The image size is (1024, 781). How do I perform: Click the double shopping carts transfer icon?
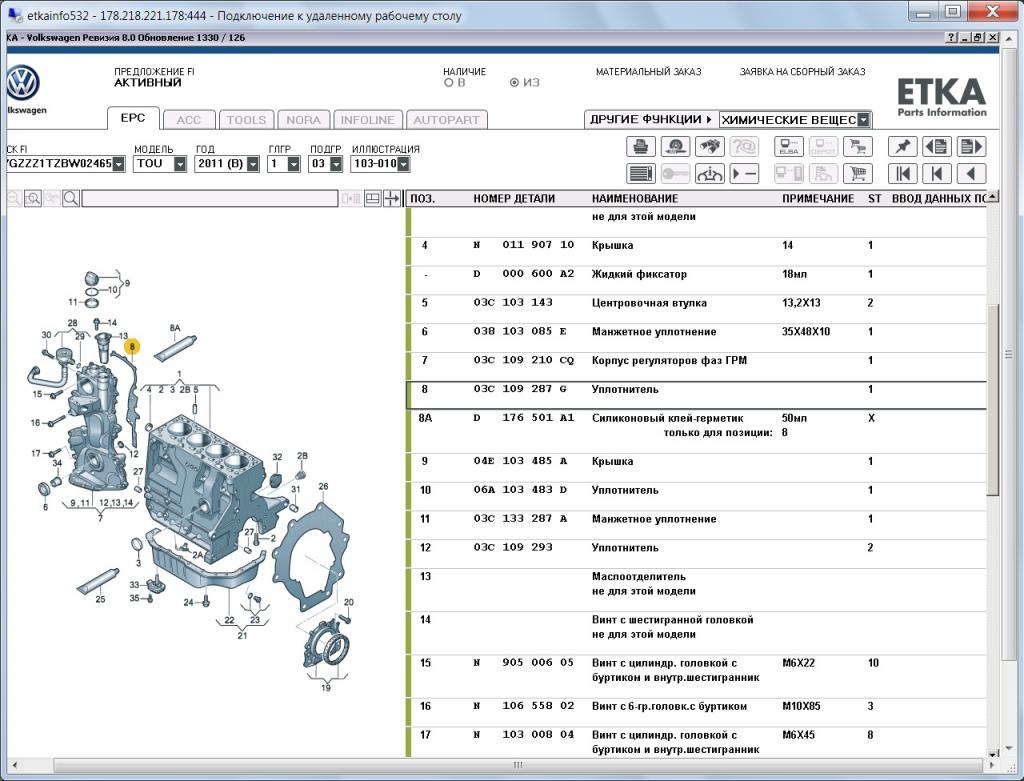pos(857,146)
